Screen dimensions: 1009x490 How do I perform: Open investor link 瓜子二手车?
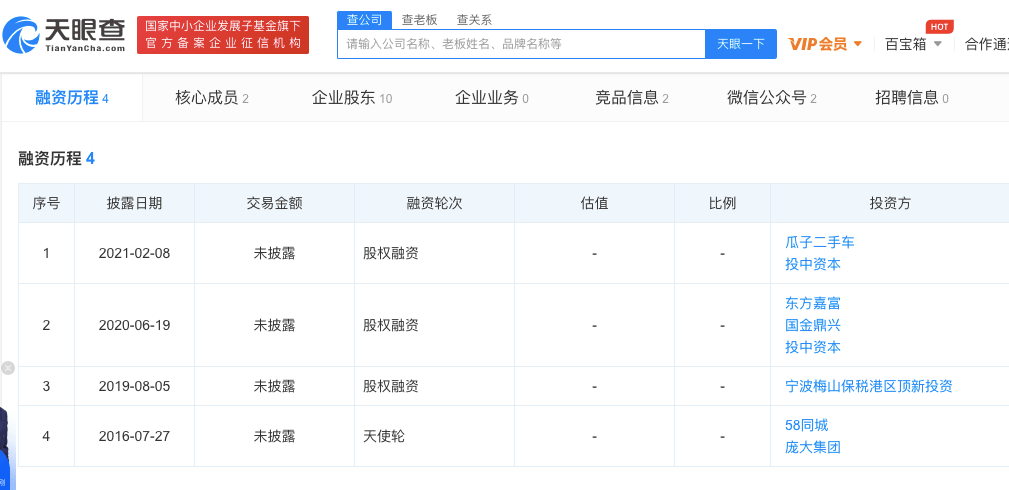pos(820,242)
